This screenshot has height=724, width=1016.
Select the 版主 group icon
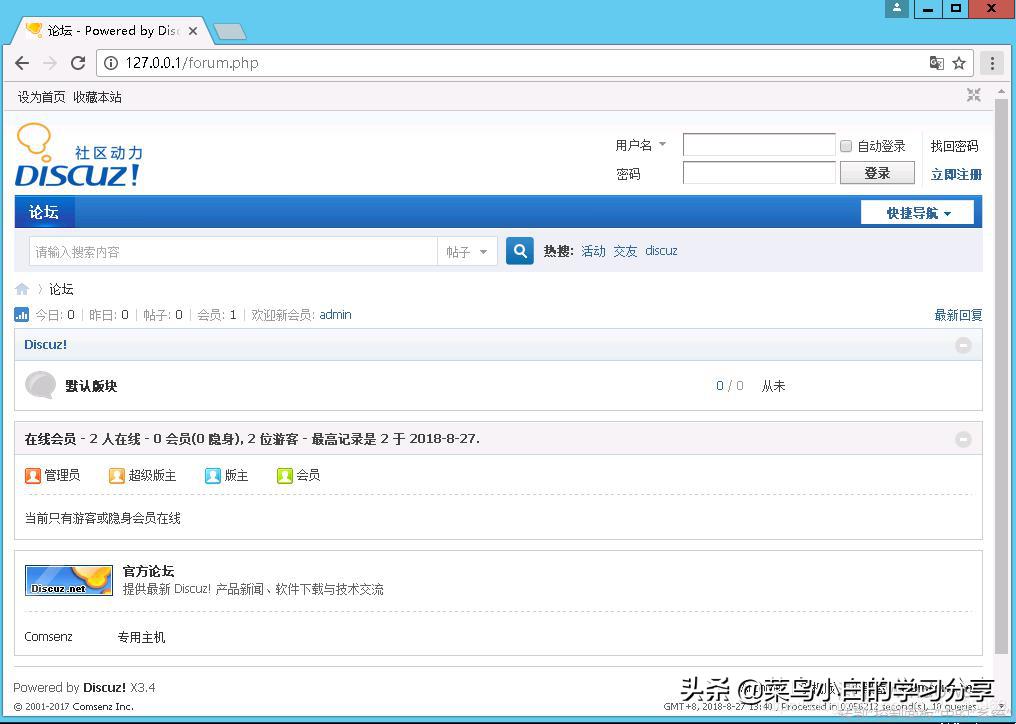[x=213, y=475]
